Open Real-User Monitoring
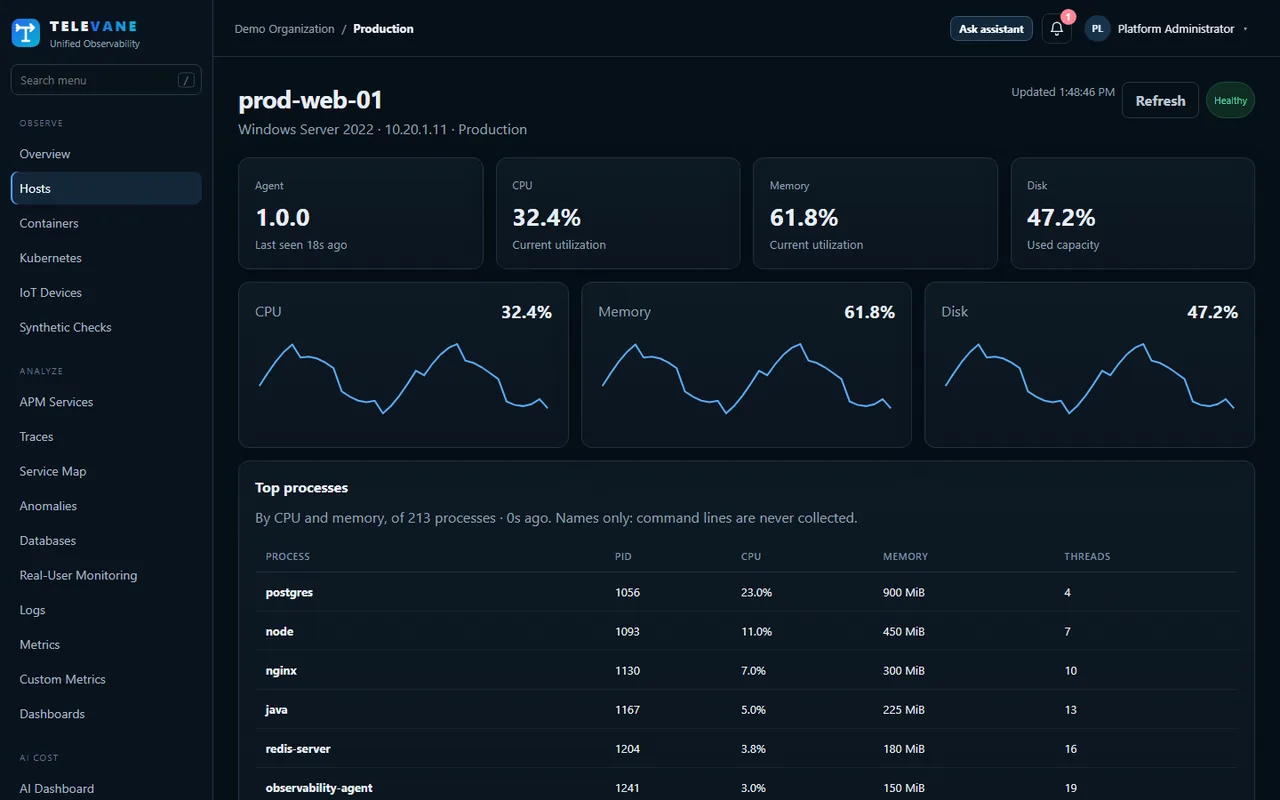 point(106,575)
